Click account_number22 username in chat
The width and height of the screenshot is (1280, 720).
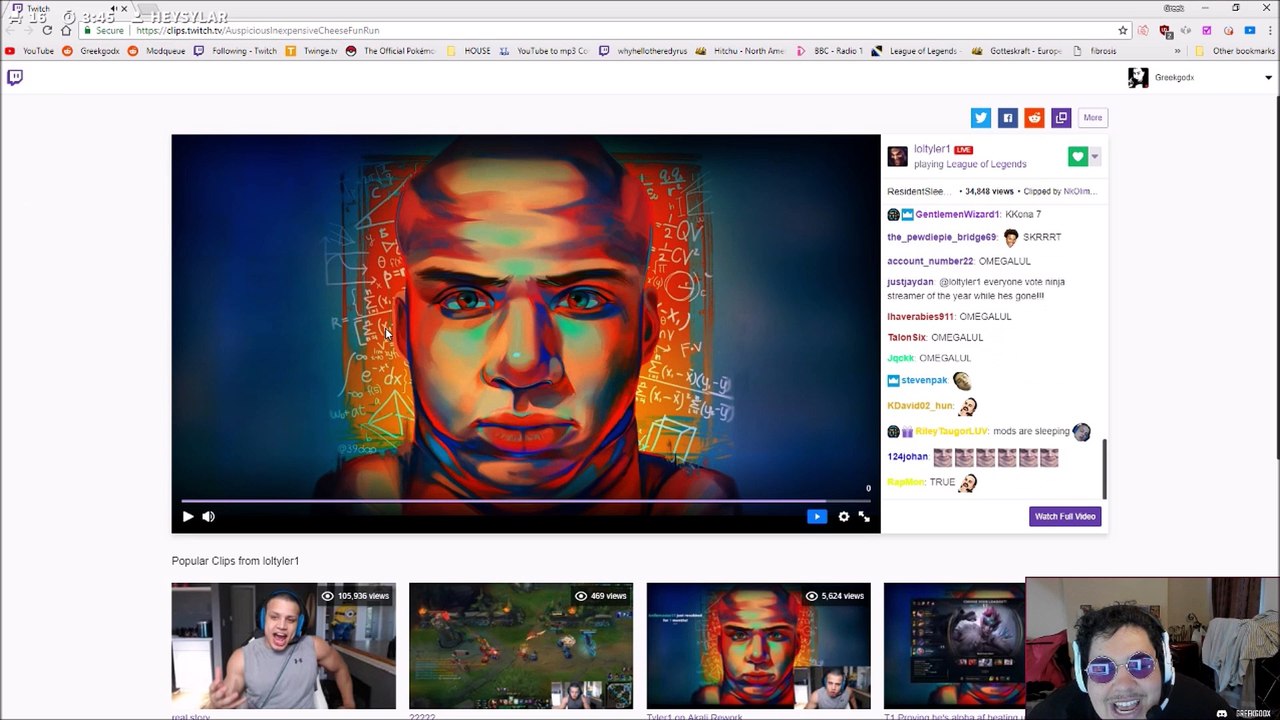coord(930,261)
